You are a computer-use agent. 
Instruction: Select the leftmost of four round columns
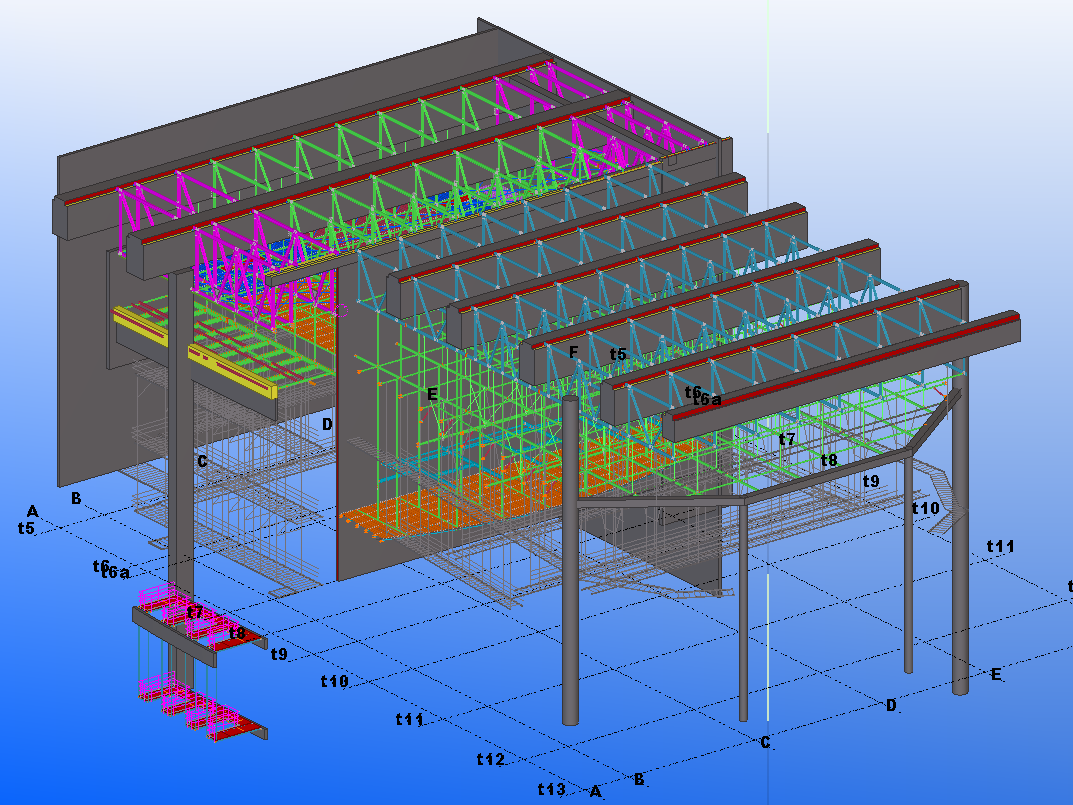click(569, 600)
